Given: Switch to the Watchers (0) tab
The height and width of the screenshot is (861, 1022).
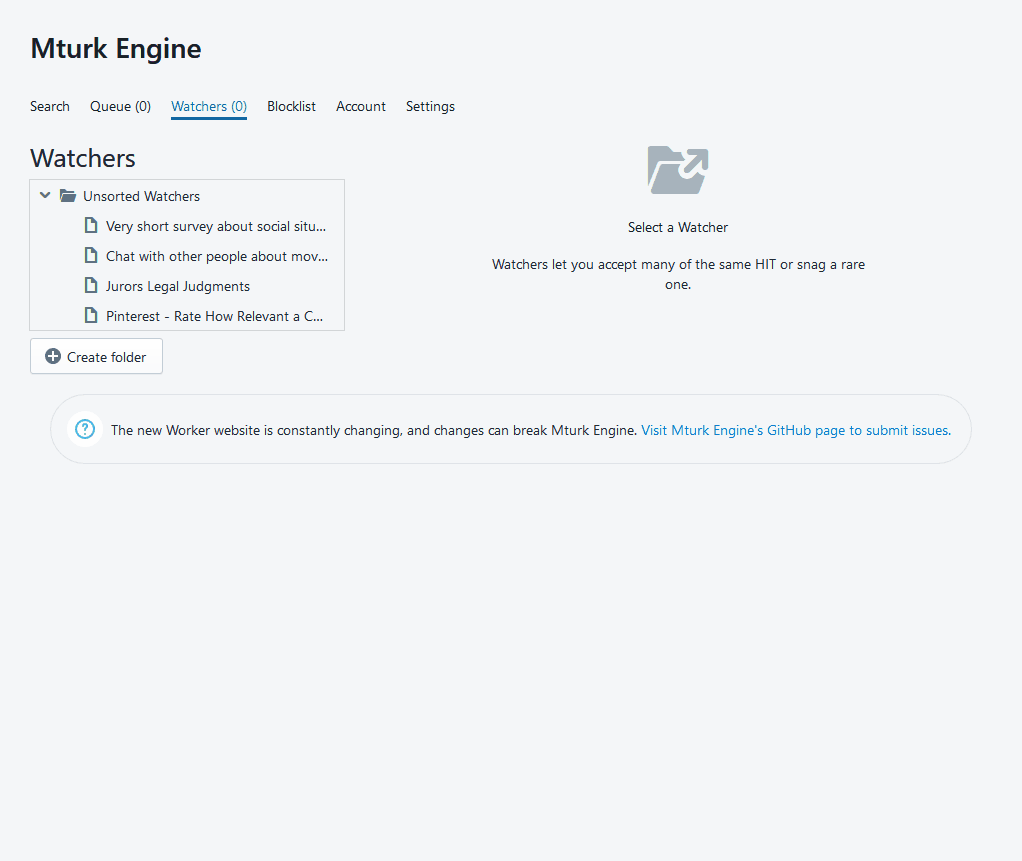Looking at the screenshot, I should [209, 106].
